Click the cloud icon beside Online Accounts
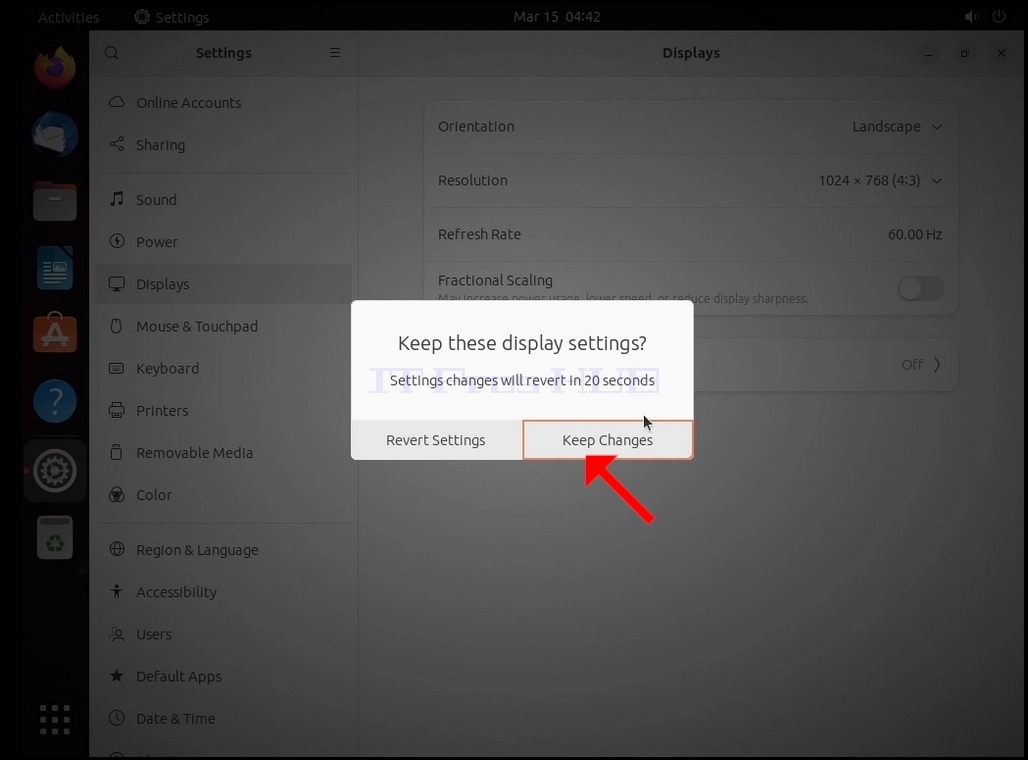The height and width of the screenshot is (760, 1028). click(117, 102)
